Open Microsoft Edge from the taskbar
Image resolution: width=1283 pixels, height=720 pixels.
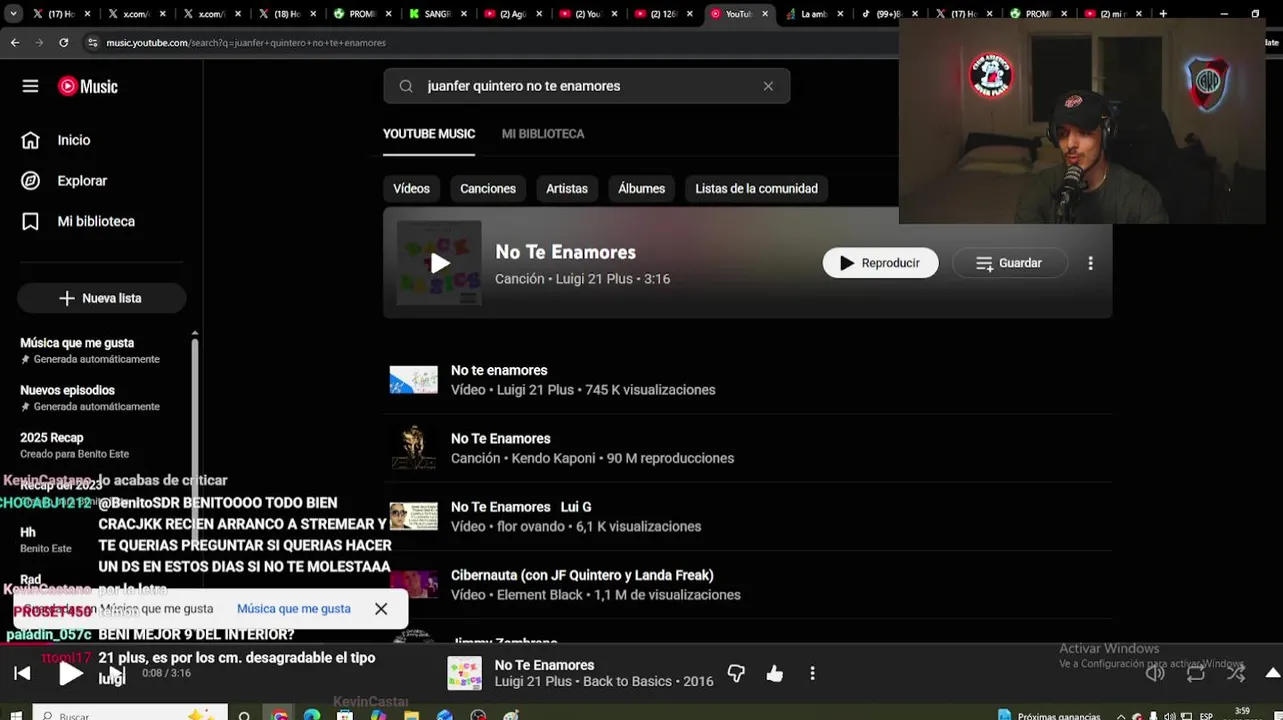pos(312,715)
